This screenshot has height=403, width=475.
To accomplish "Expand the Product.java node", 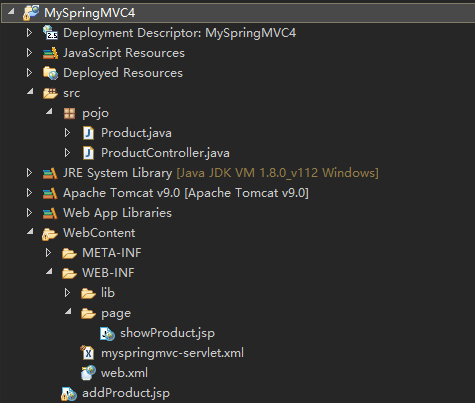I will tap(67, 133).
